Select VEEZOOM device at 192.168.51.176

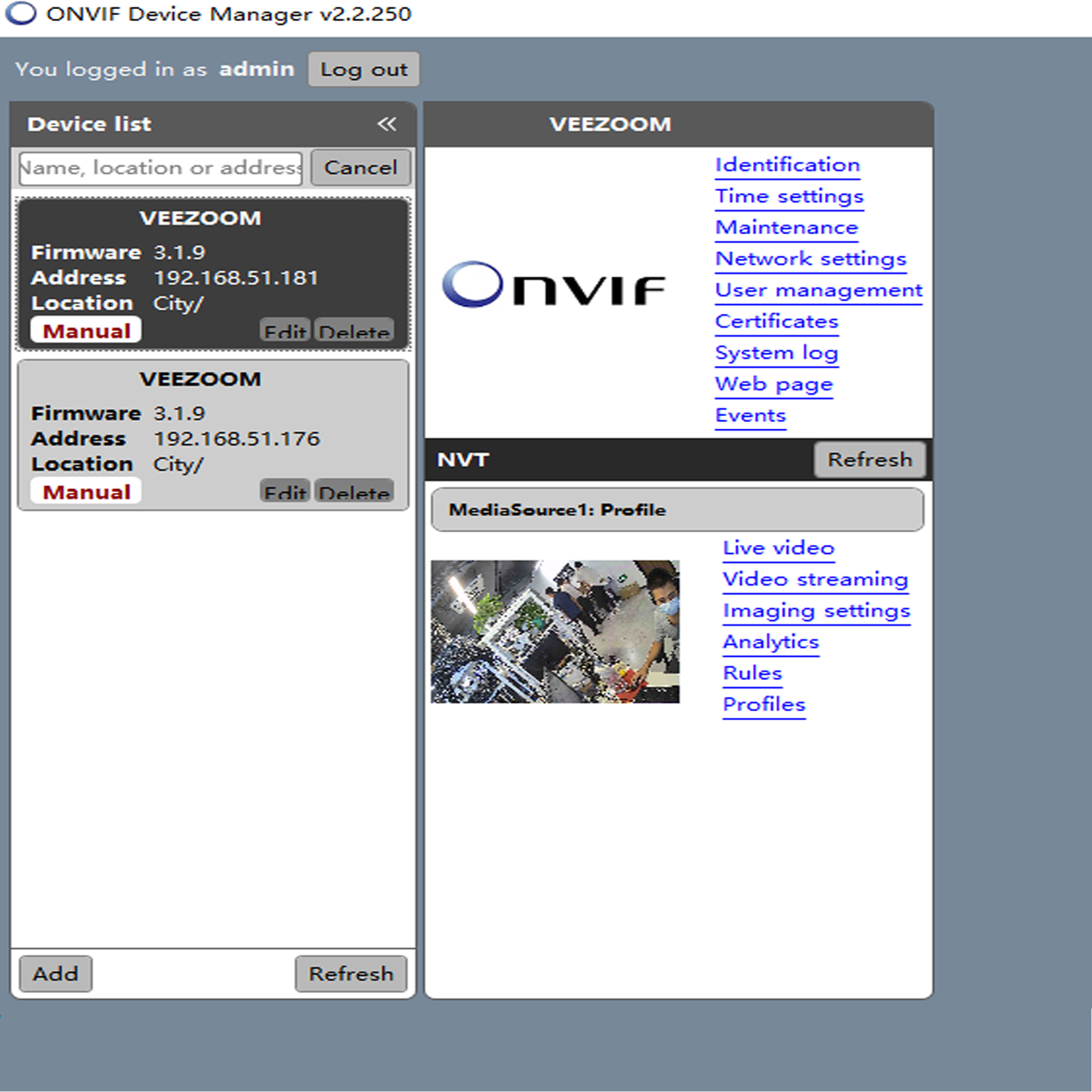[213, 435]
